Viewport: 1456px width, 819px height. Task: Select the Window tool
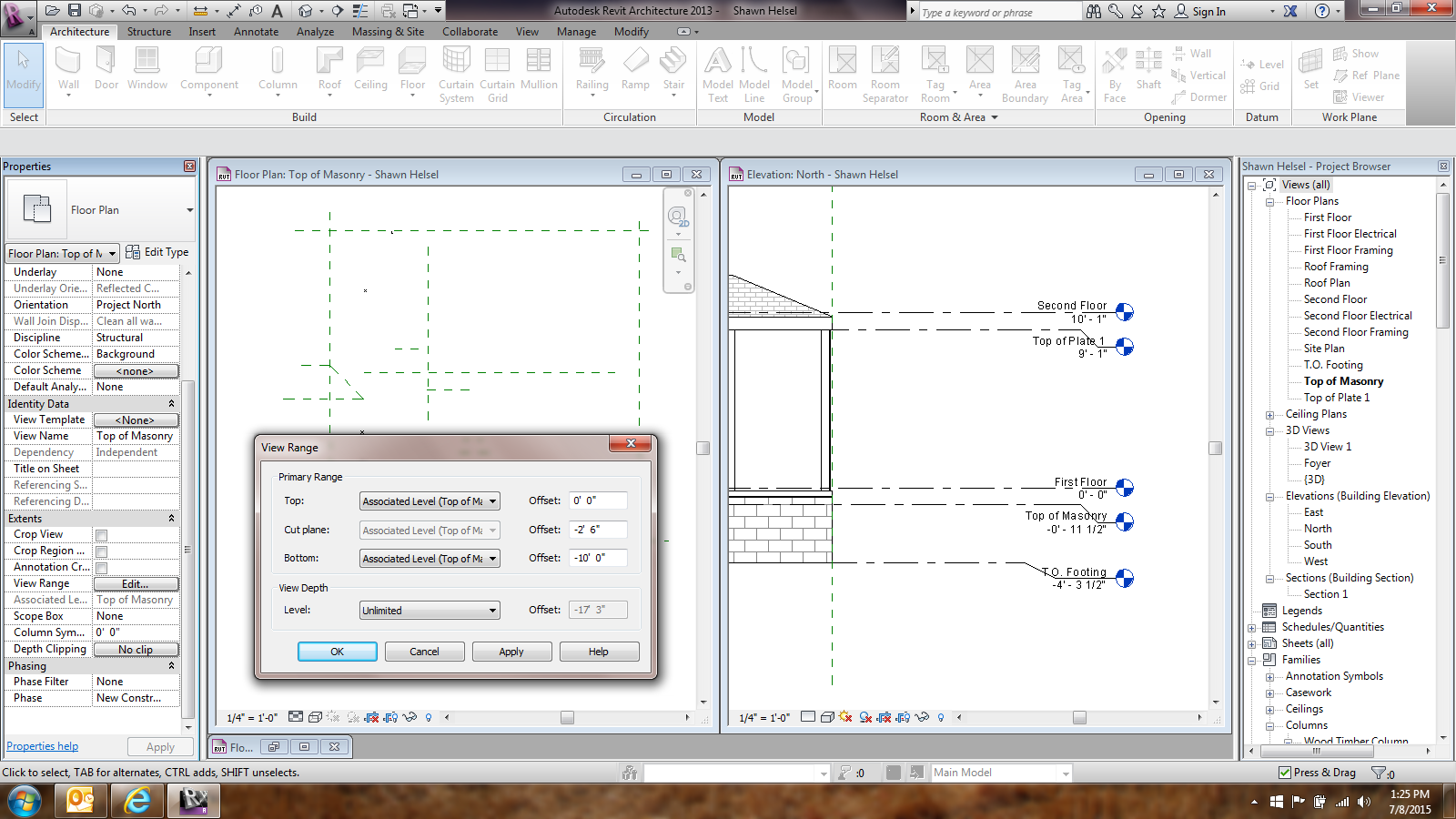pos(147,69)
